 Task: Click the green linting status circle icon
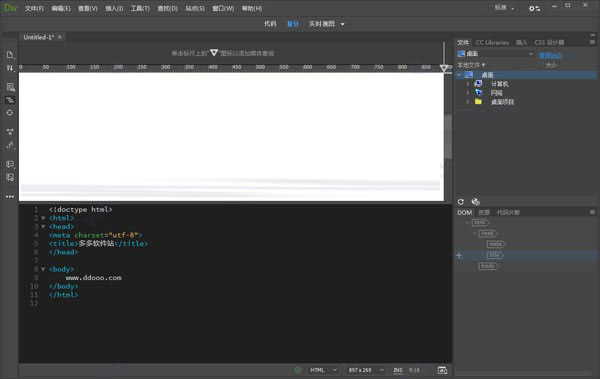pyautogui.click(x=298, y=370)
